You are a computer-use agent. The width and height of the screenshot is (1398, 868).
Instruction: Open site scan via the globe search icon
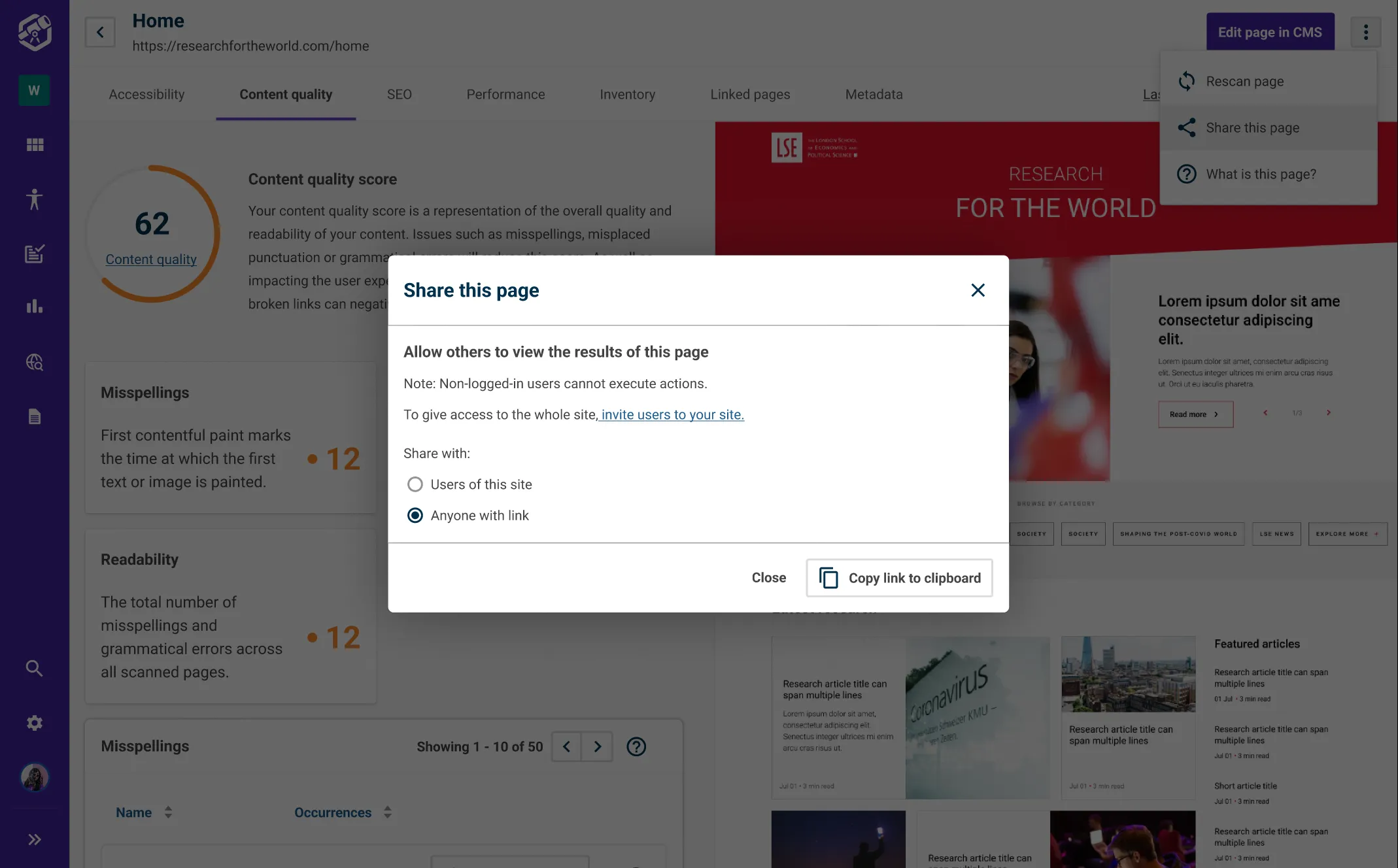[34, 361]
